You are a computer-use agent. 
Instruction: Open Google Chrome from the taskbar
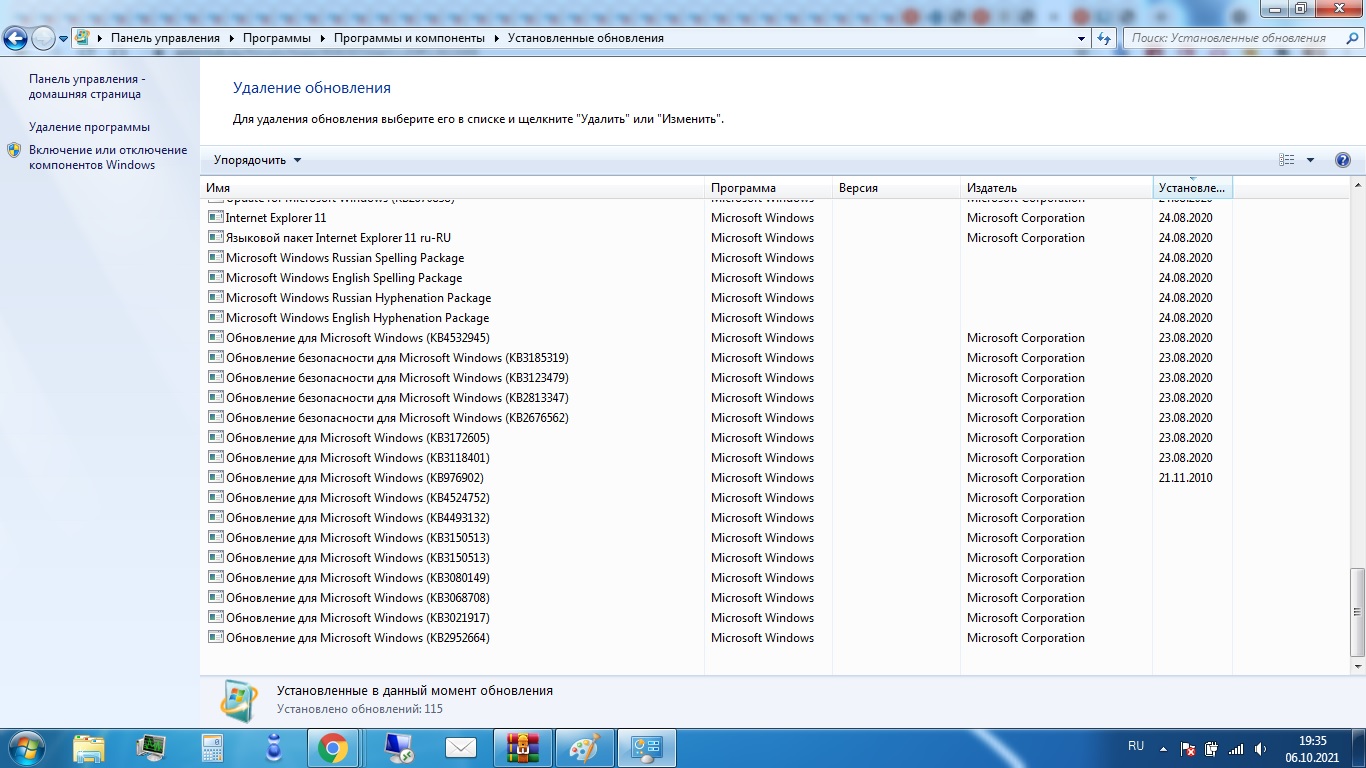(x=333, y=747)
